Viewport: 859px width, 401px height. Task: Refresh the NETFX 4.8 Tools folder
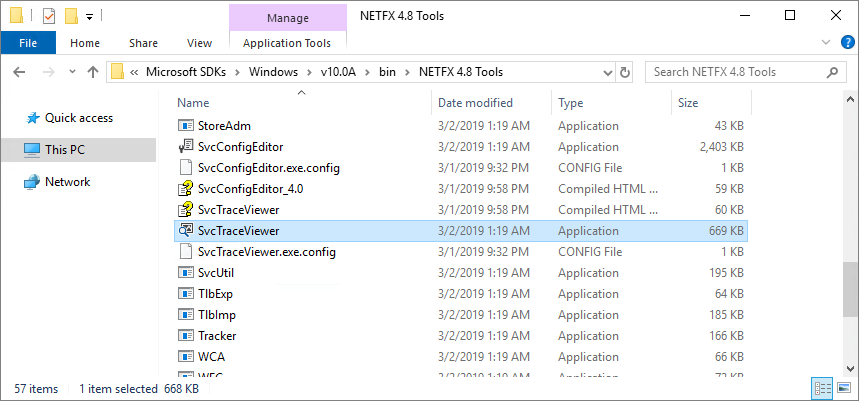tap(624, 72)
